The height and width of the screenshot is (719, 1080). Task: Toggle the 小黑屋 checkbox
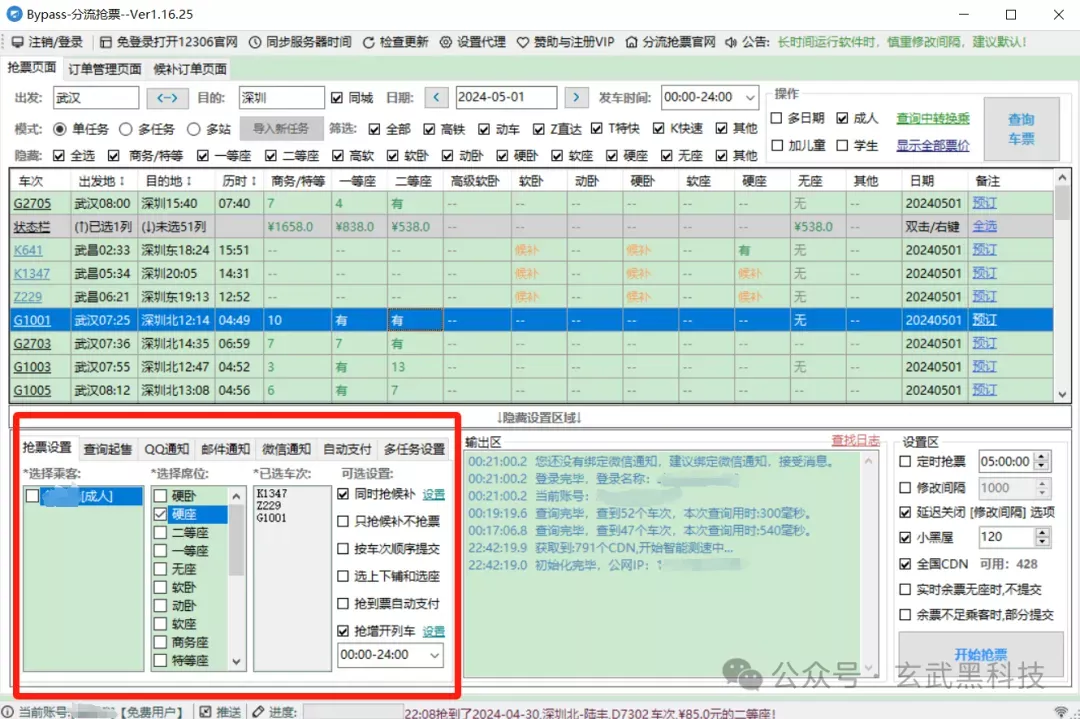pos(905,537)
